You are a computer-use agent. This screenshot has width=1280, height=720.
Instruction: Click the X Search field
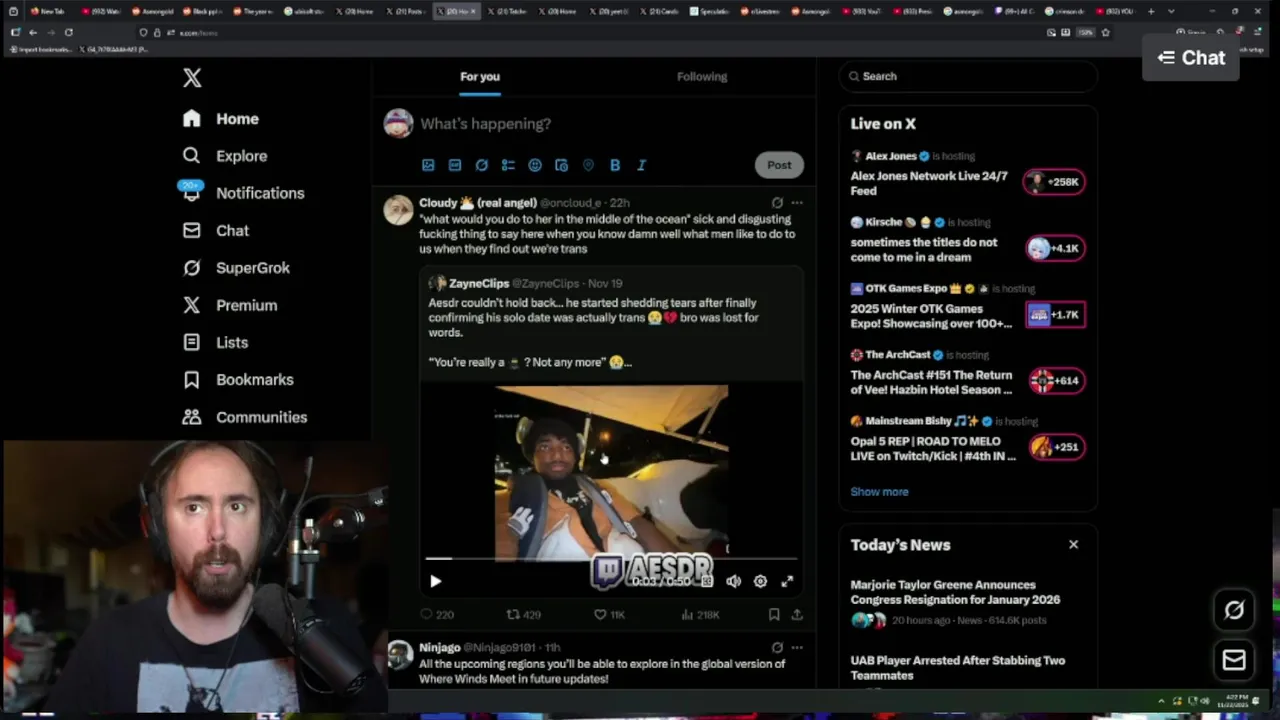pos(968,76)
